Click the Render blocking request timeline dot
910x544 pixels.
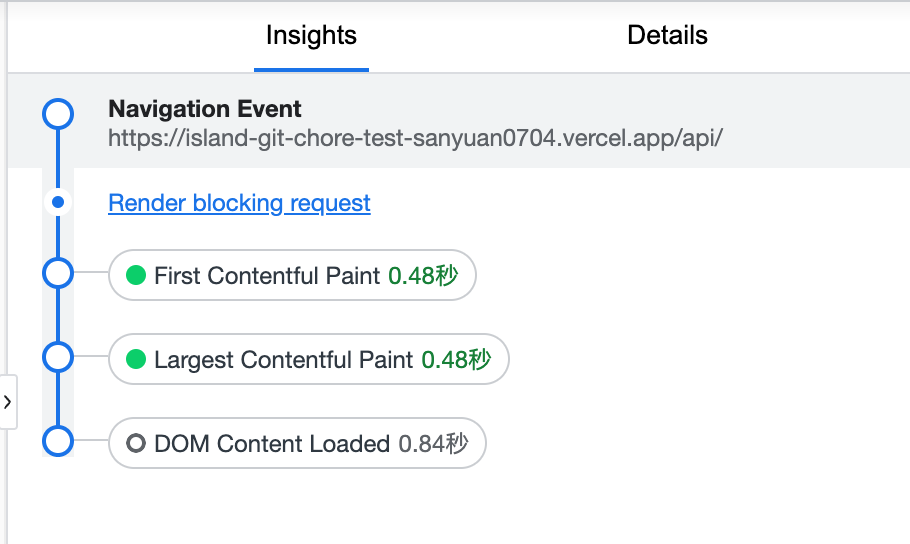(x=58, y=203)
